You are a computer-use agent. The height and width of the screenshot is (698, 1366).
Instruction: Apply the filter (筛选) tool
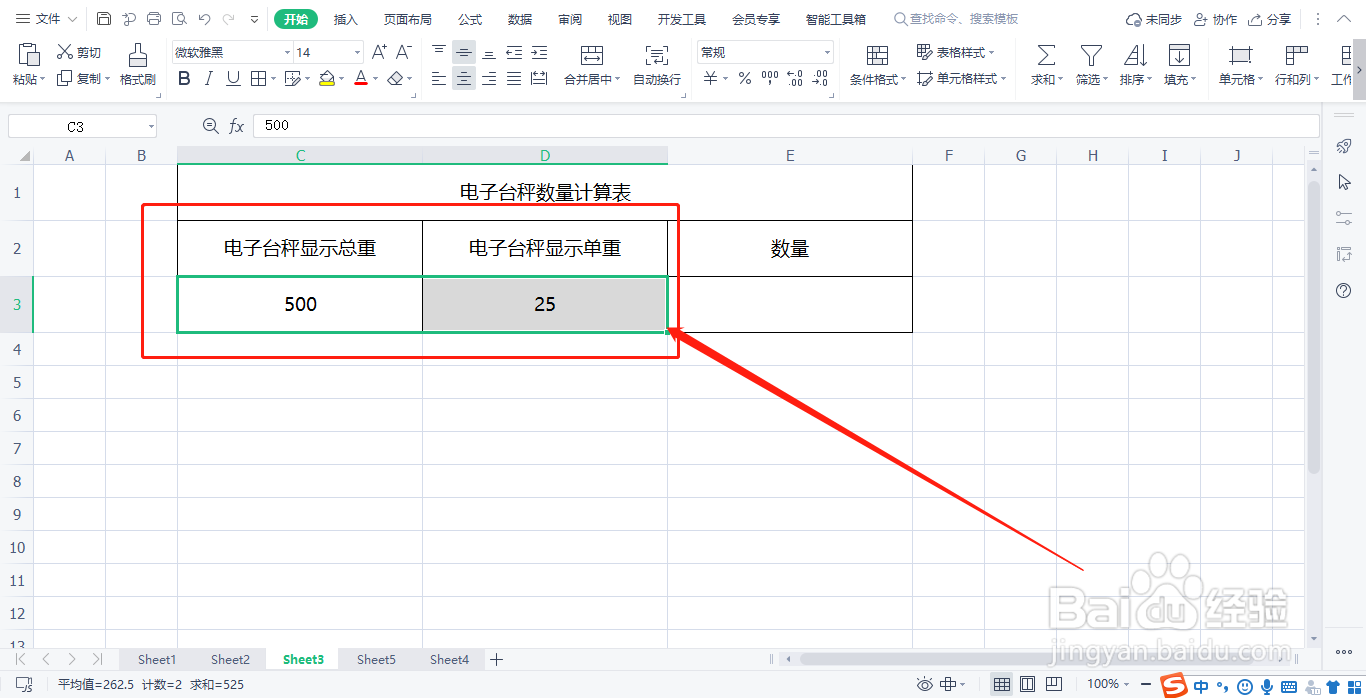[1089, 60]
